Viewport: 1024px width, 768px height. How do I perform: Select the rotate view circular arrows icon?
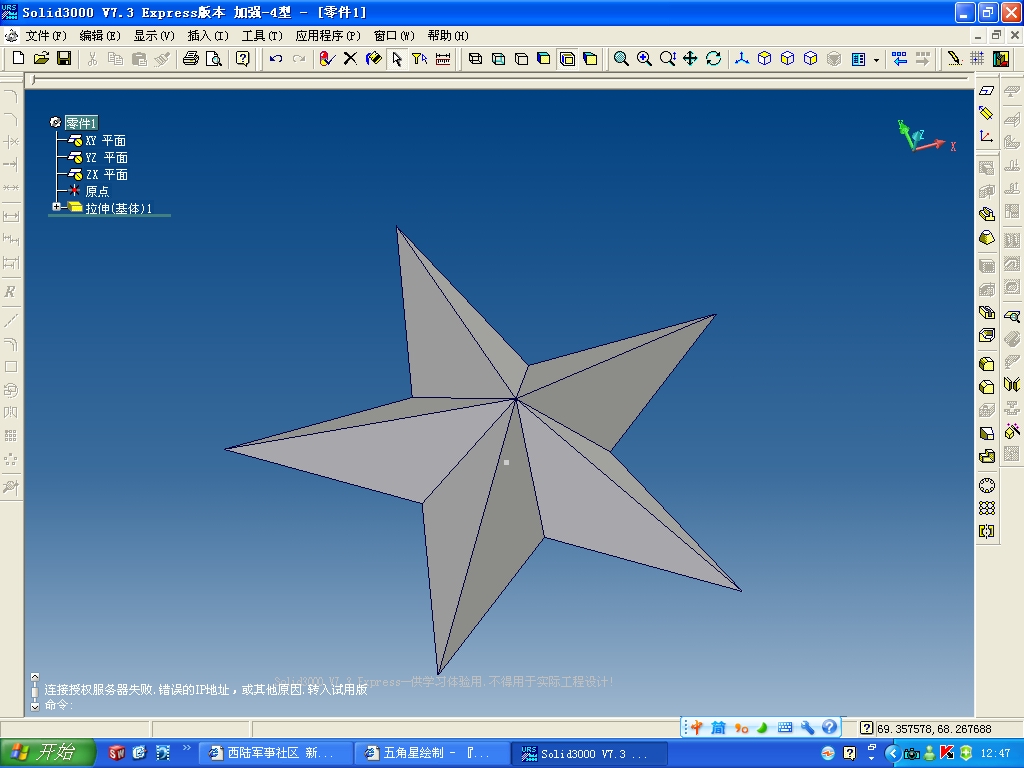[714, 59]
